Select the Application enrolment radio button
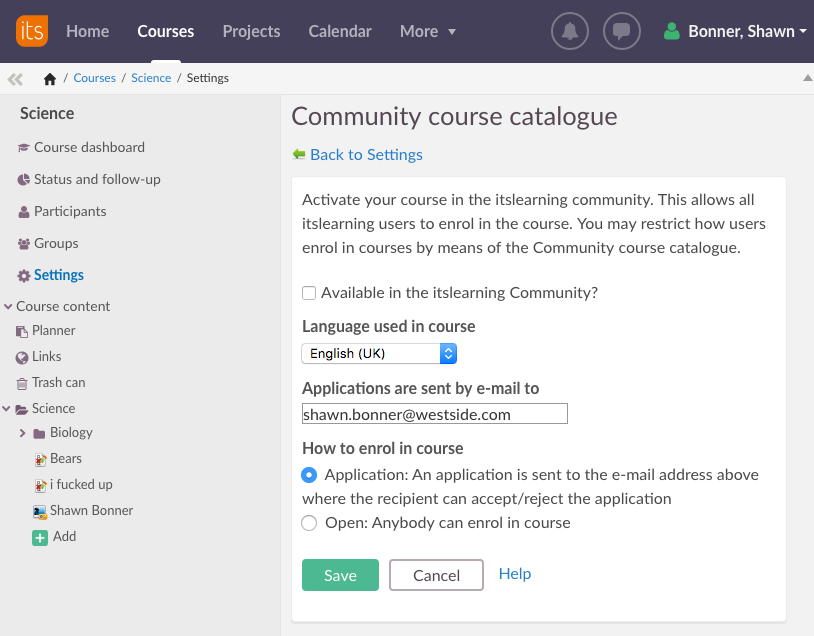 pos(309,475)
